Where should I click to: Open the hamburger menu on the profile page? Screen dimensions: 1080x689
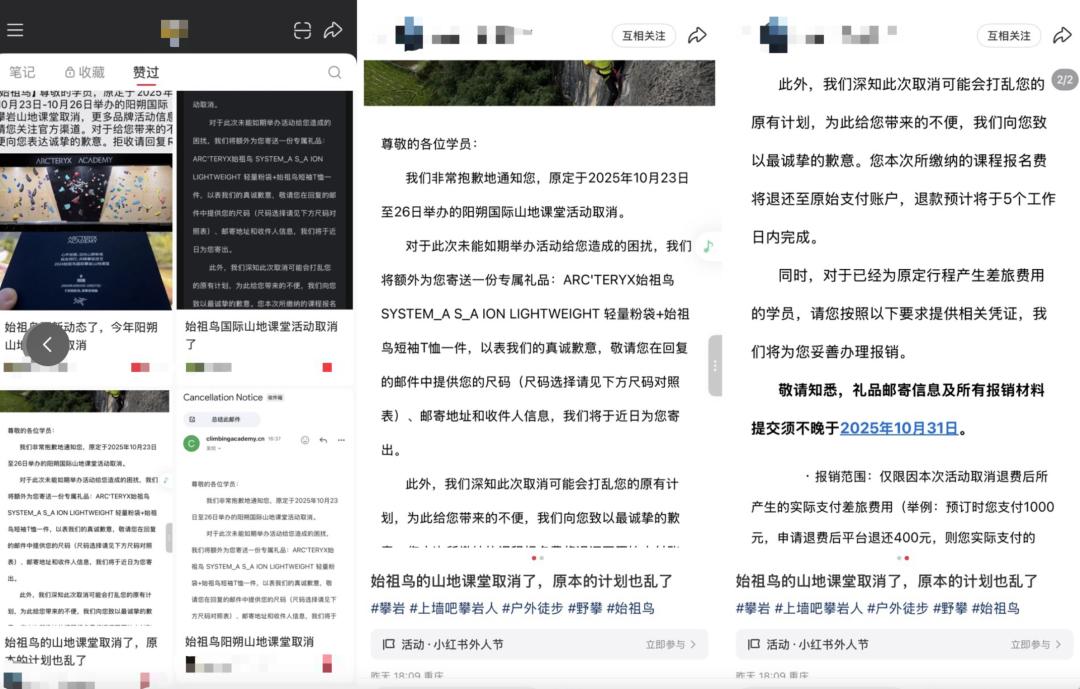[15, 30]
